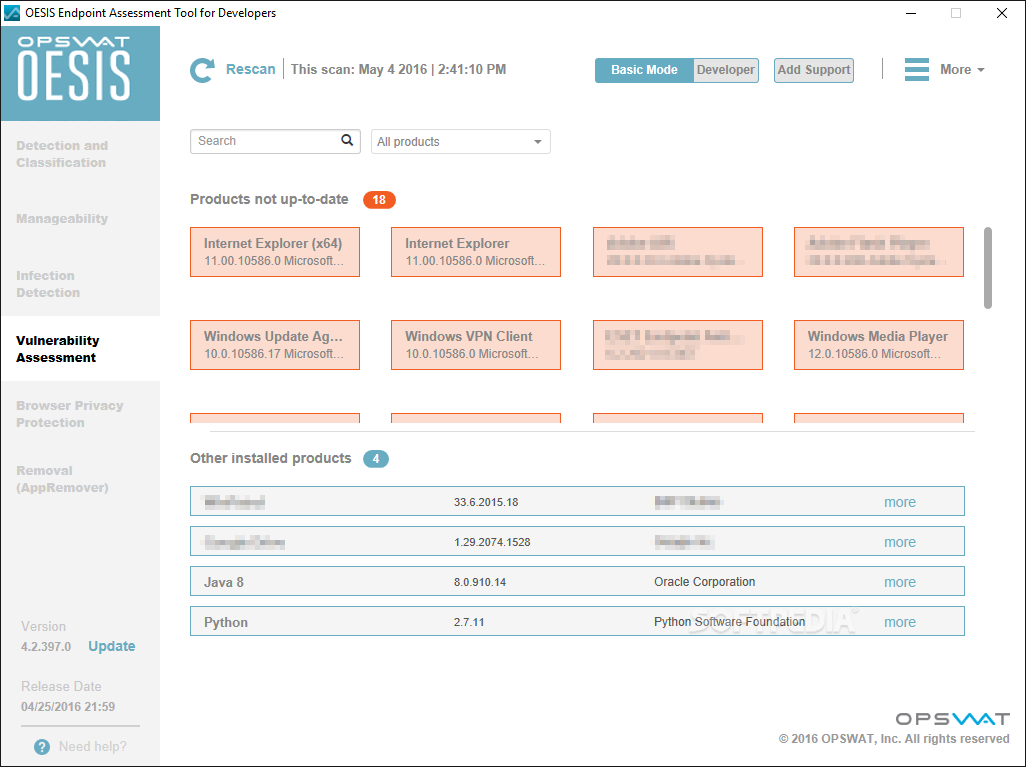Click Oracle Corporation vendor text
Screen dimensions: 1026x767
click(x=704, y=582)
